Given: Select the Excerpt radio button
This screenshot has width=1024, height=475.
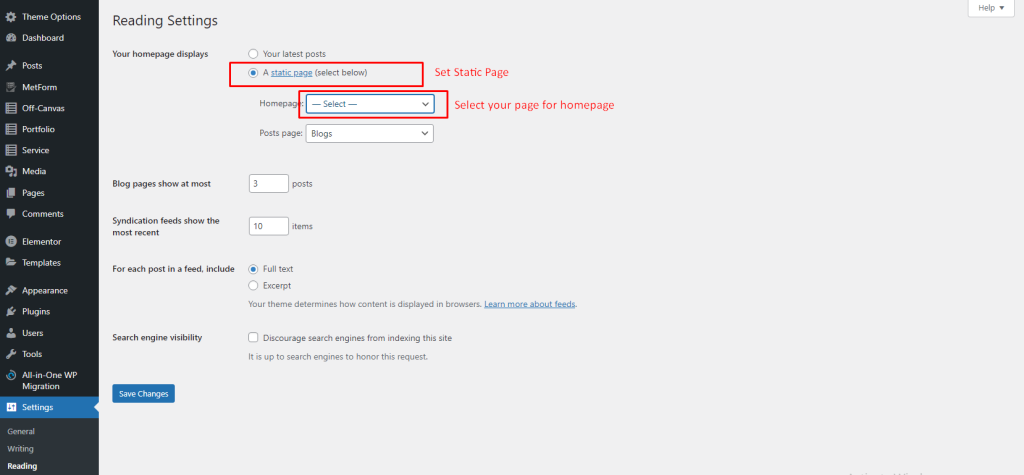Looking at the screenshot, I should [x=253, y=285].
